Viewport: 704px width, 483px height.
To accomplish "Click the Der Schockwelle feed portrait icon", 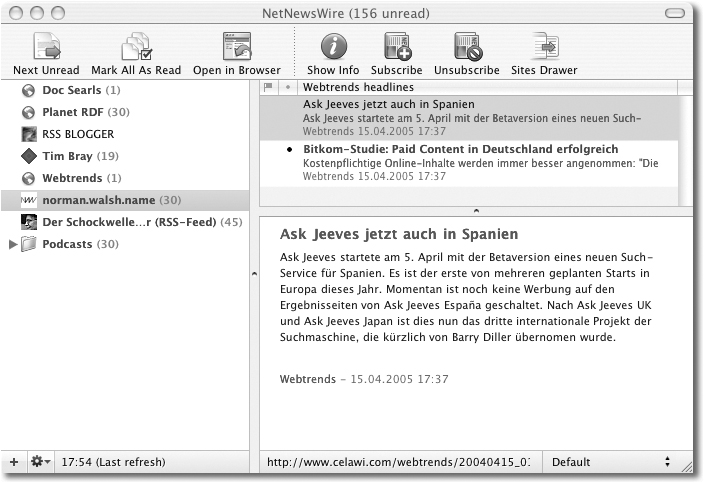I will coord(29,222).
